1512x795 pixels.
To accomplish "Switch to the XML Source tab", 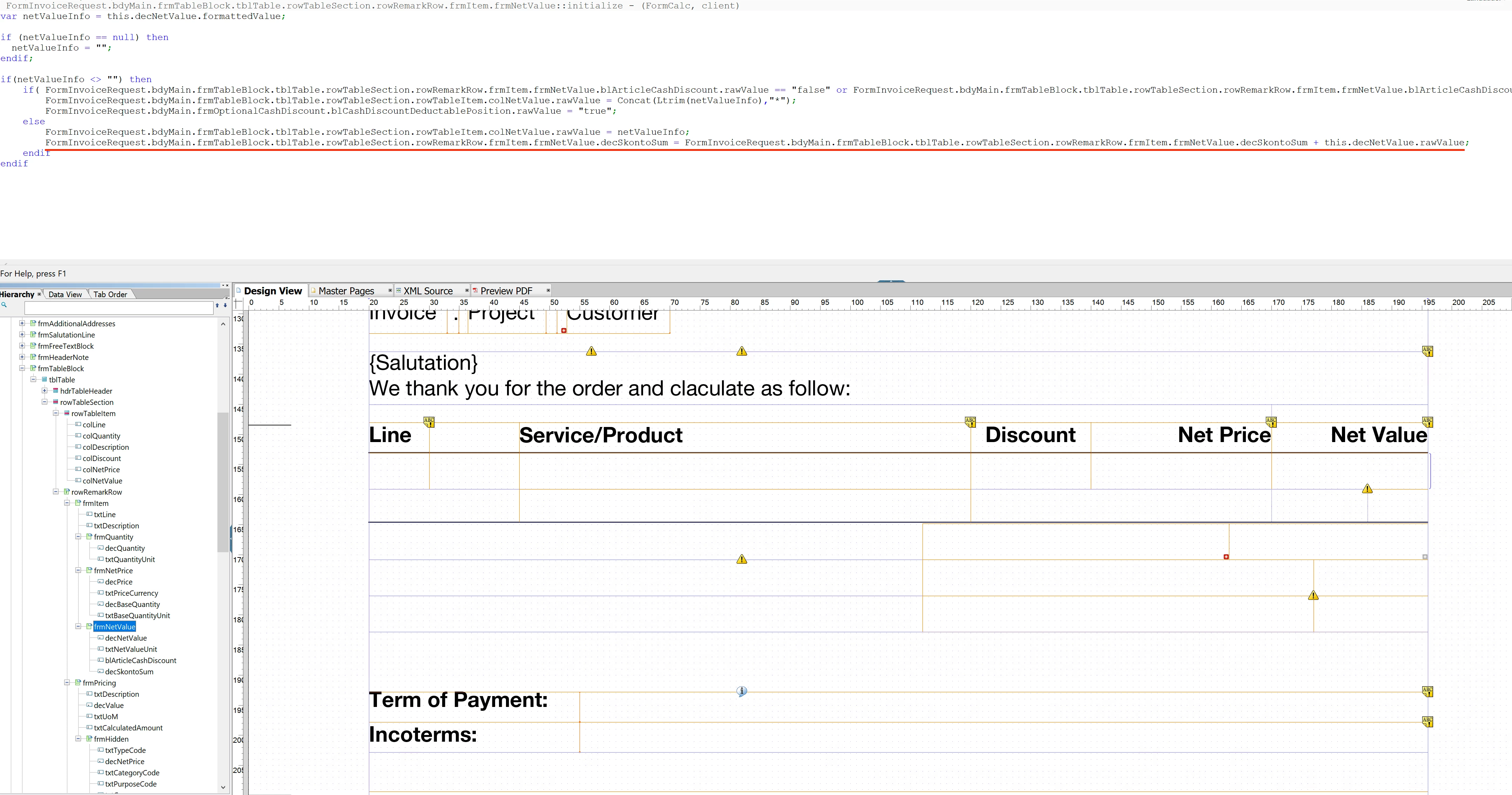I will [427, 291].
